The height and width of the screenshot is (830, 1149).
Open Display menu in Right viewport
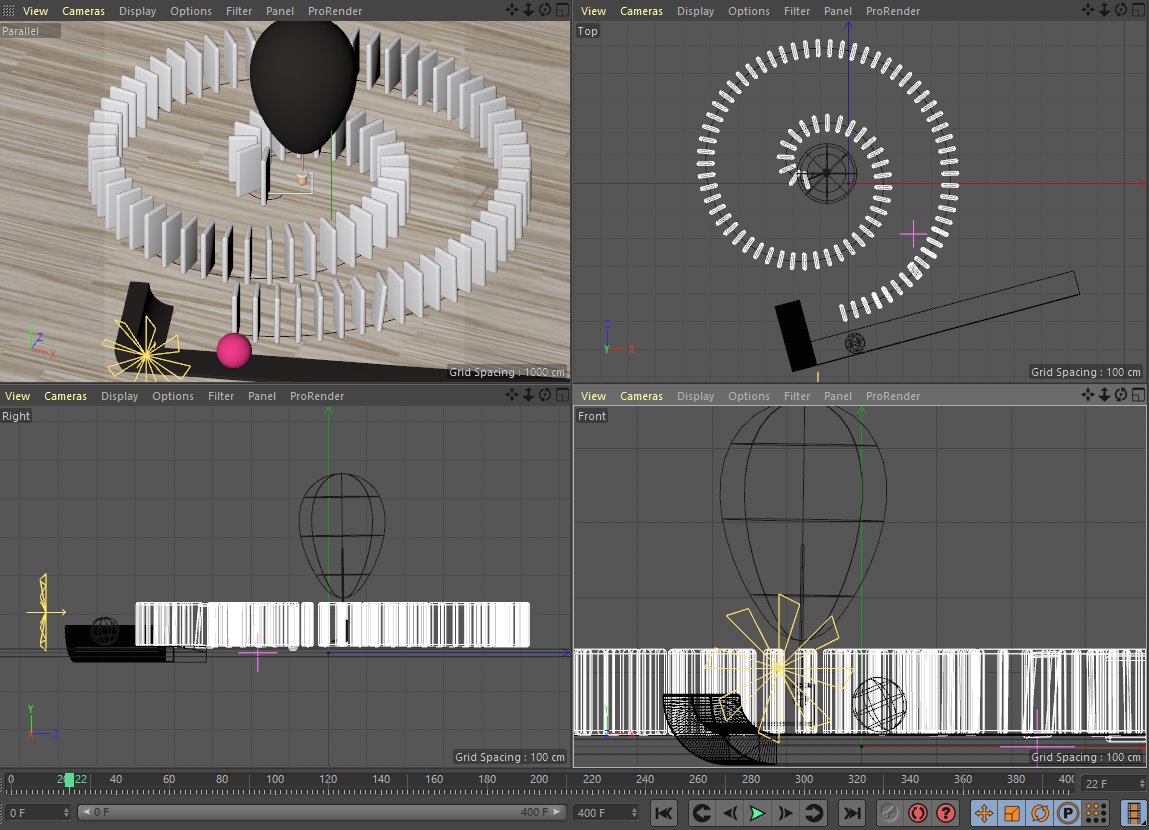[x=119, y=396]
